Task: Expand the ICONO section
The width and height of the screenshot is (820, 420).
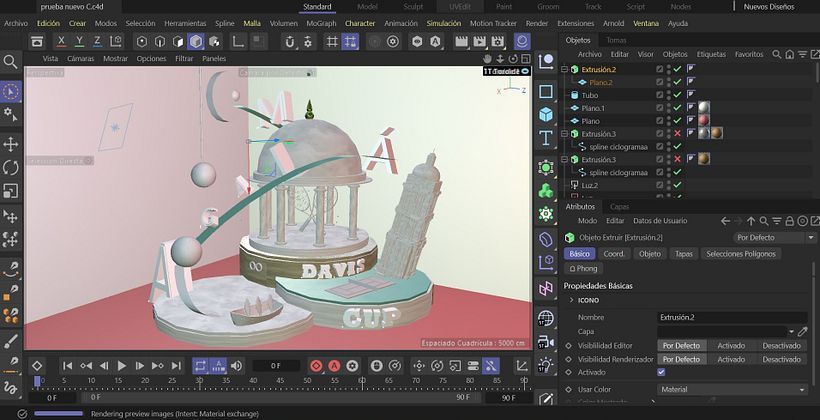Action: point(572,301)
